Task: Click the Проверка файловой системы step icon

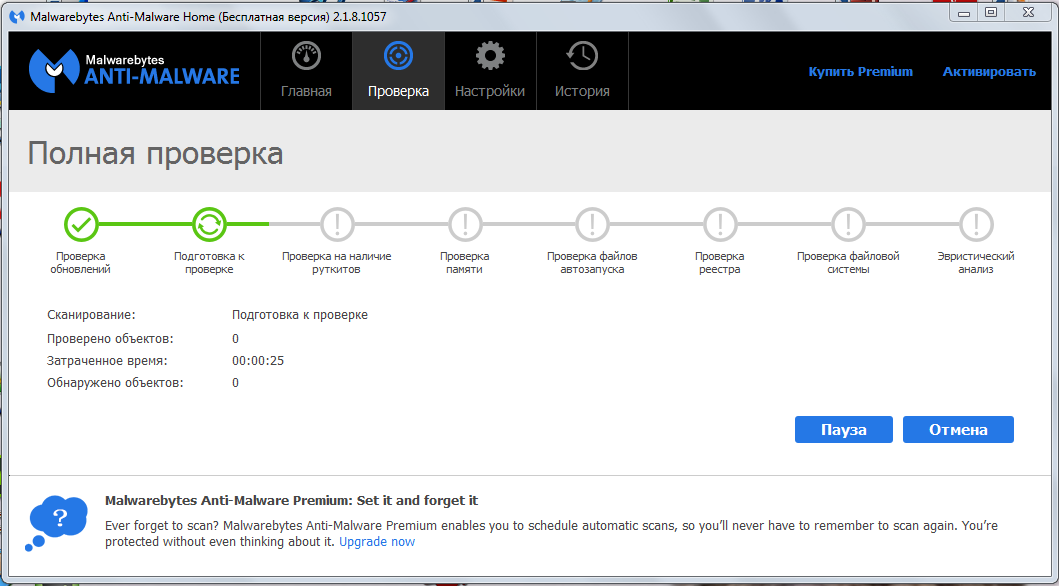Action: [x=848, y=223]
